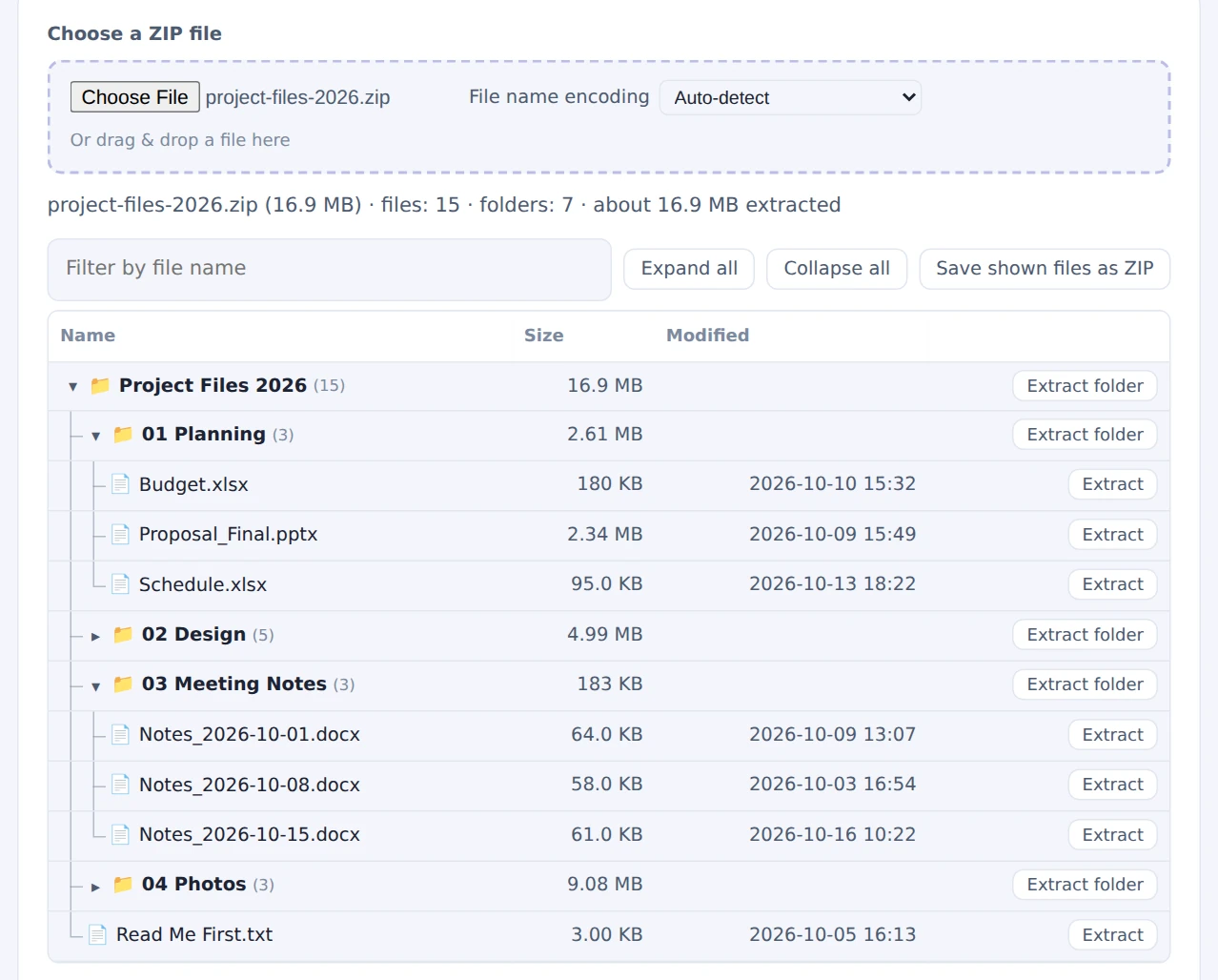Click the Expand all button
Screen dimensions: 1218x980
(x=689, y=269)
